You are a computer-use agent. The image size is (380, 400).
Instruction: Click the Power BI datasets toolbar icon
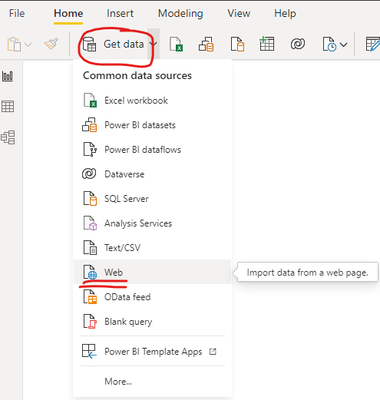[206, 44]
